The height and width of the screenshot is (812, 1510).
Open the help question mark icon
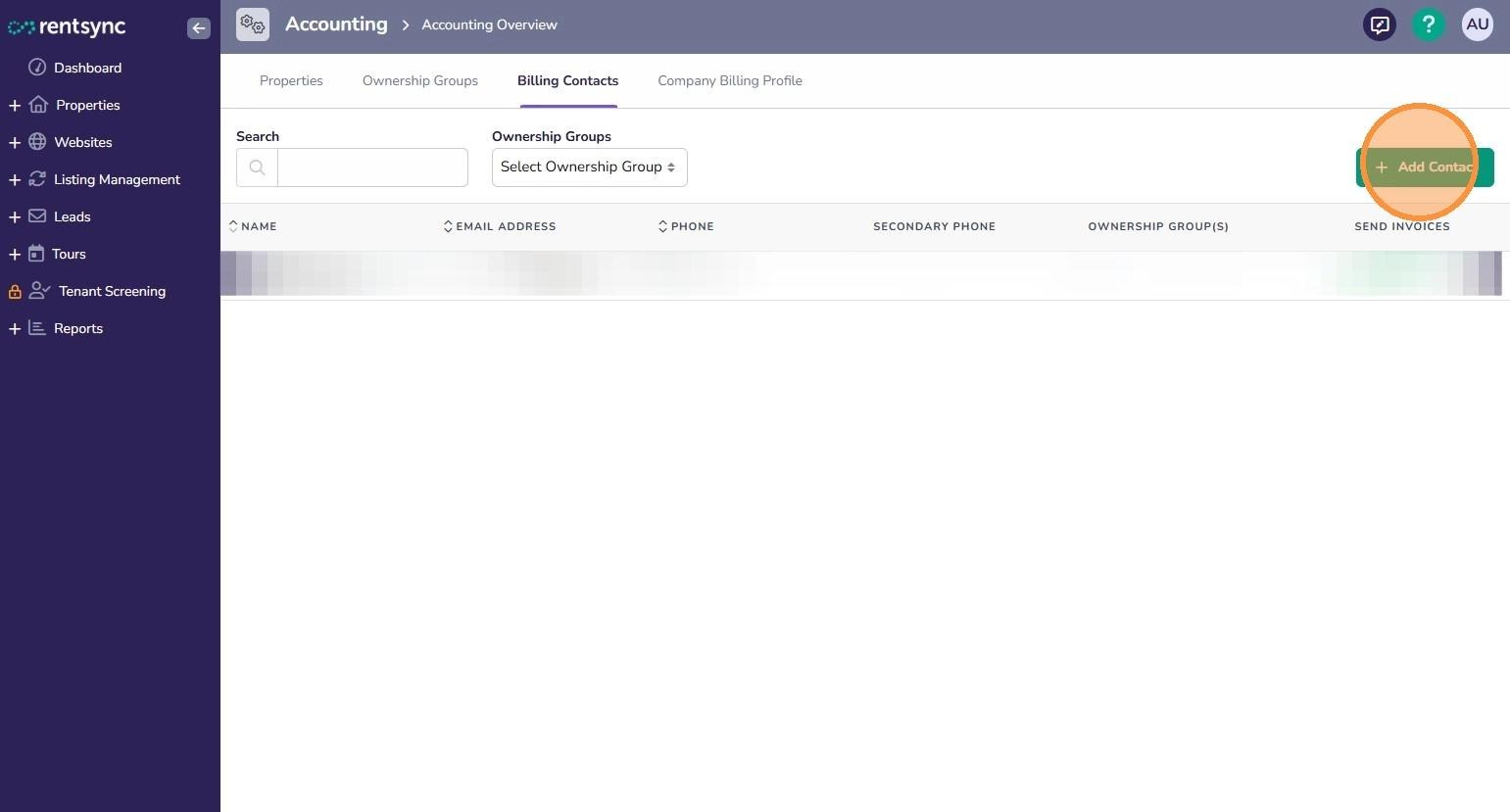coord(1429,24)
